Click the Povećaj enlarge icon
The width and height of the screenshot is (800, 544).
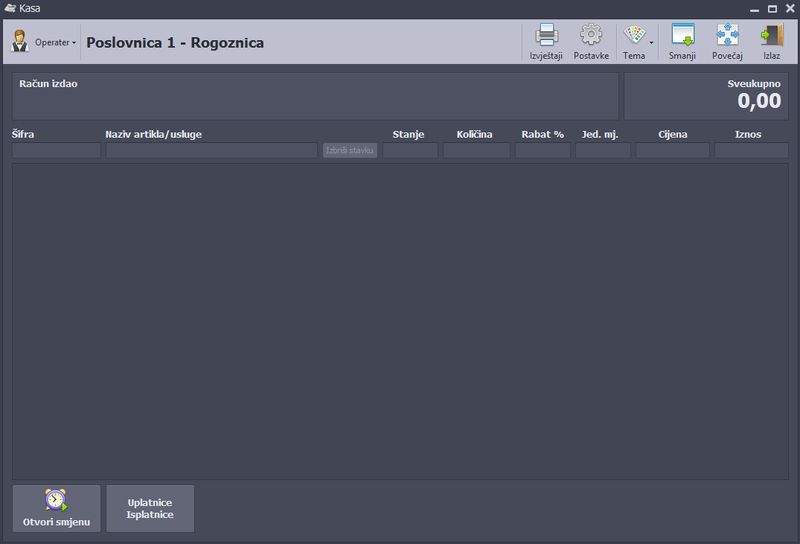(727, 36)
